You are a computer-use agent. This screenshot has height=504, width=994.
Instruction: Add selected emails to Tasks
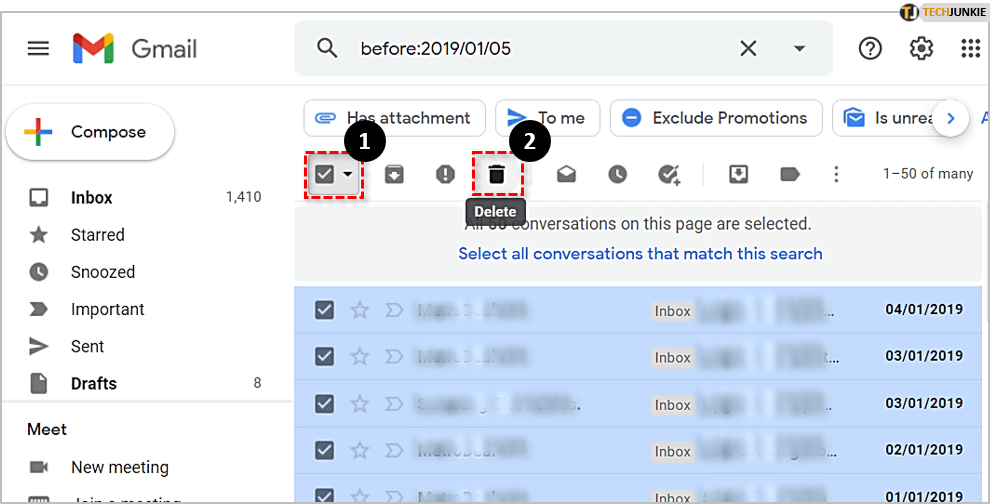(x=669, y=175)
